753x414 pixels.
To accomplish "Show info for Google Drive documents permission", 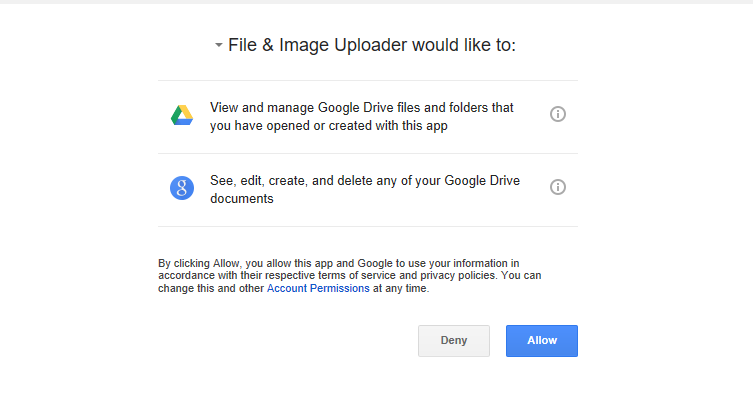I will coord(558,187).
